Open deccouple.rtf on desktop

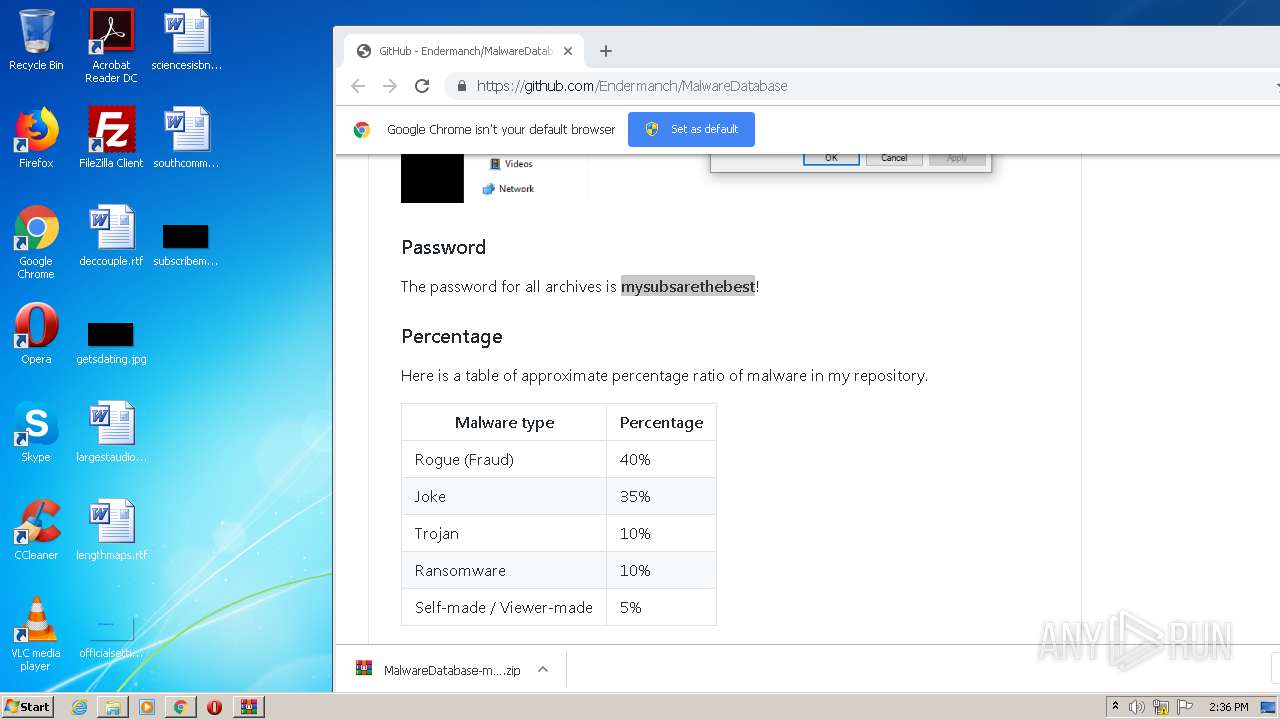[x=111, y=236]
